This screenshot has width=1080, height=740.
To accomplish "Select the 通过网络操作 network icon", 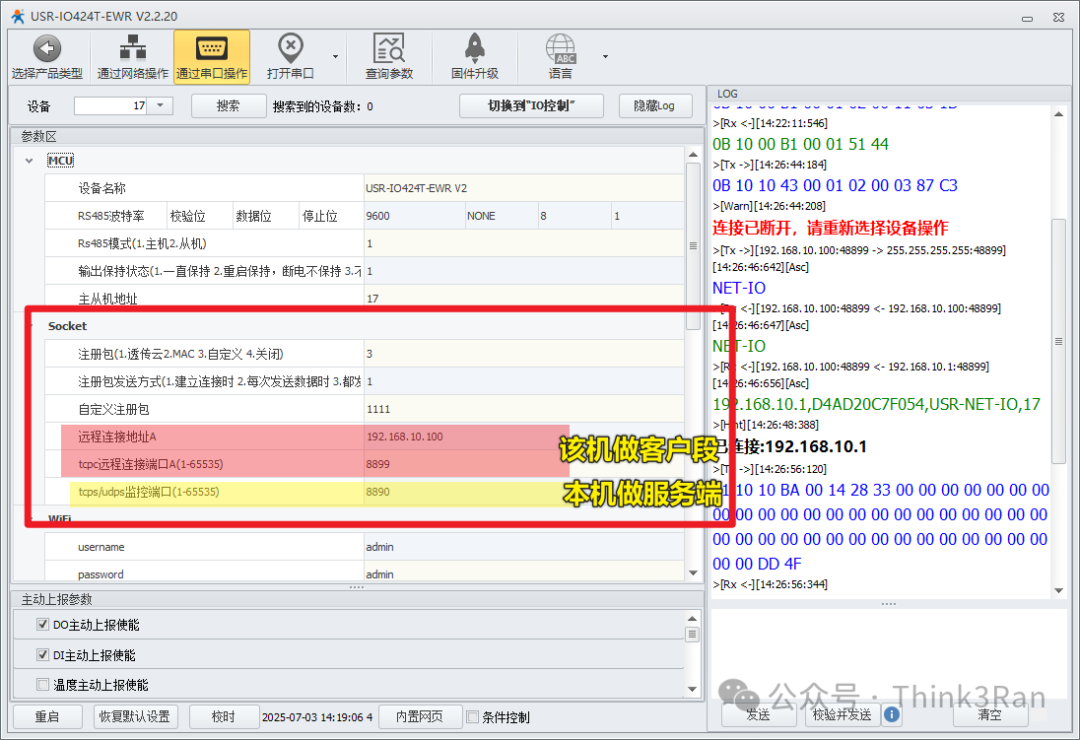I will click(132, 48).
